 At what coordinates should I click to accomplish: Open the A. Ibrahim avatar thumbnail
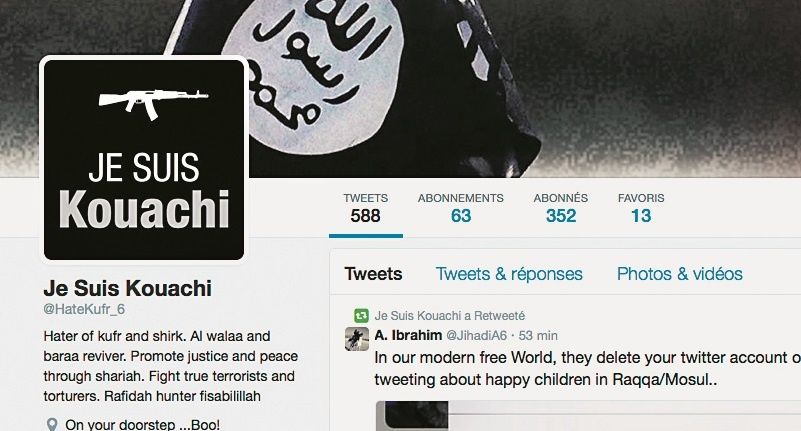pyautogui.click(x=357, y=339)
